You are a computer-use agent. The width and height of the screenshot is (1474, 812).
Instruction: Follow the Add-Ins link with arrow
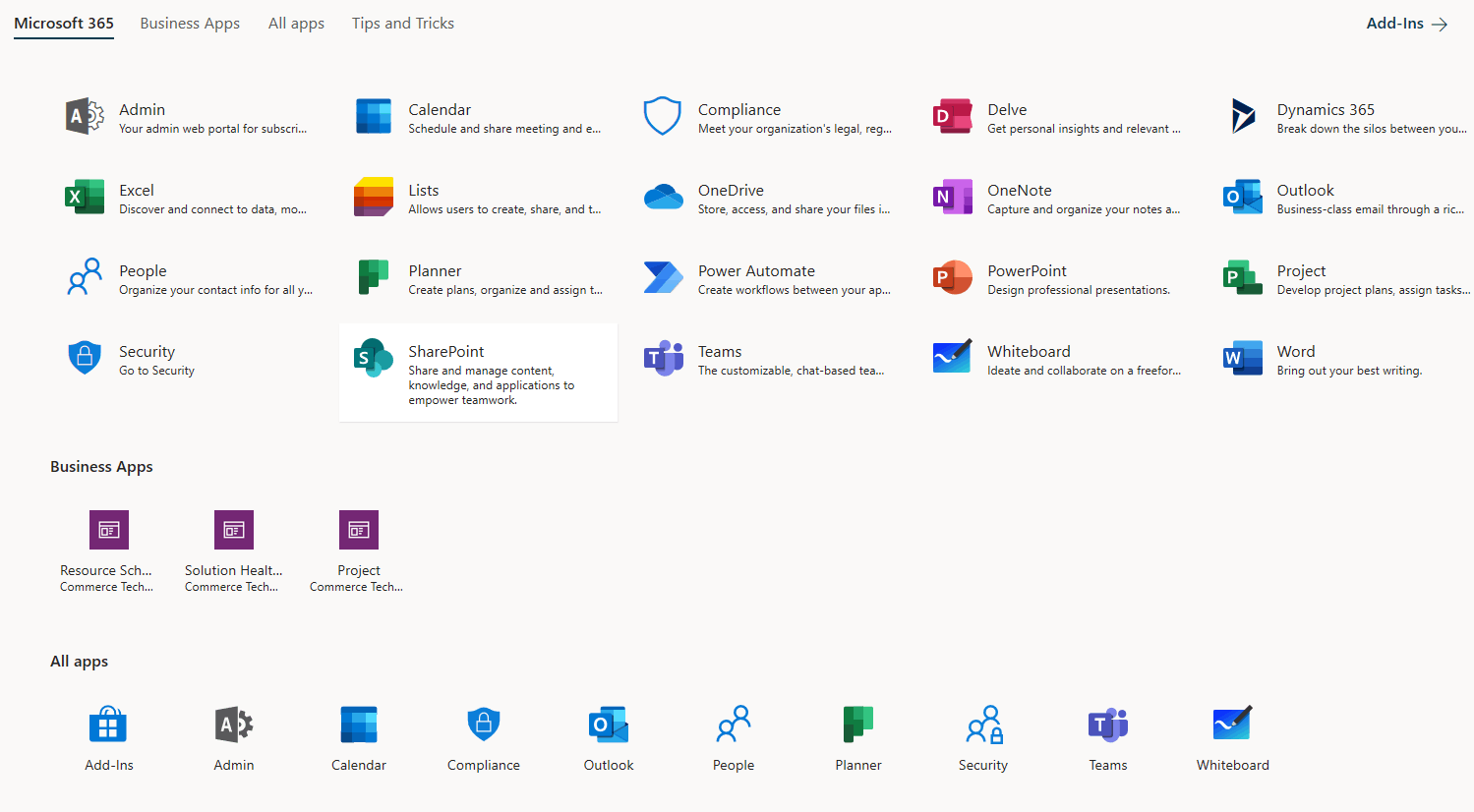1407,24
